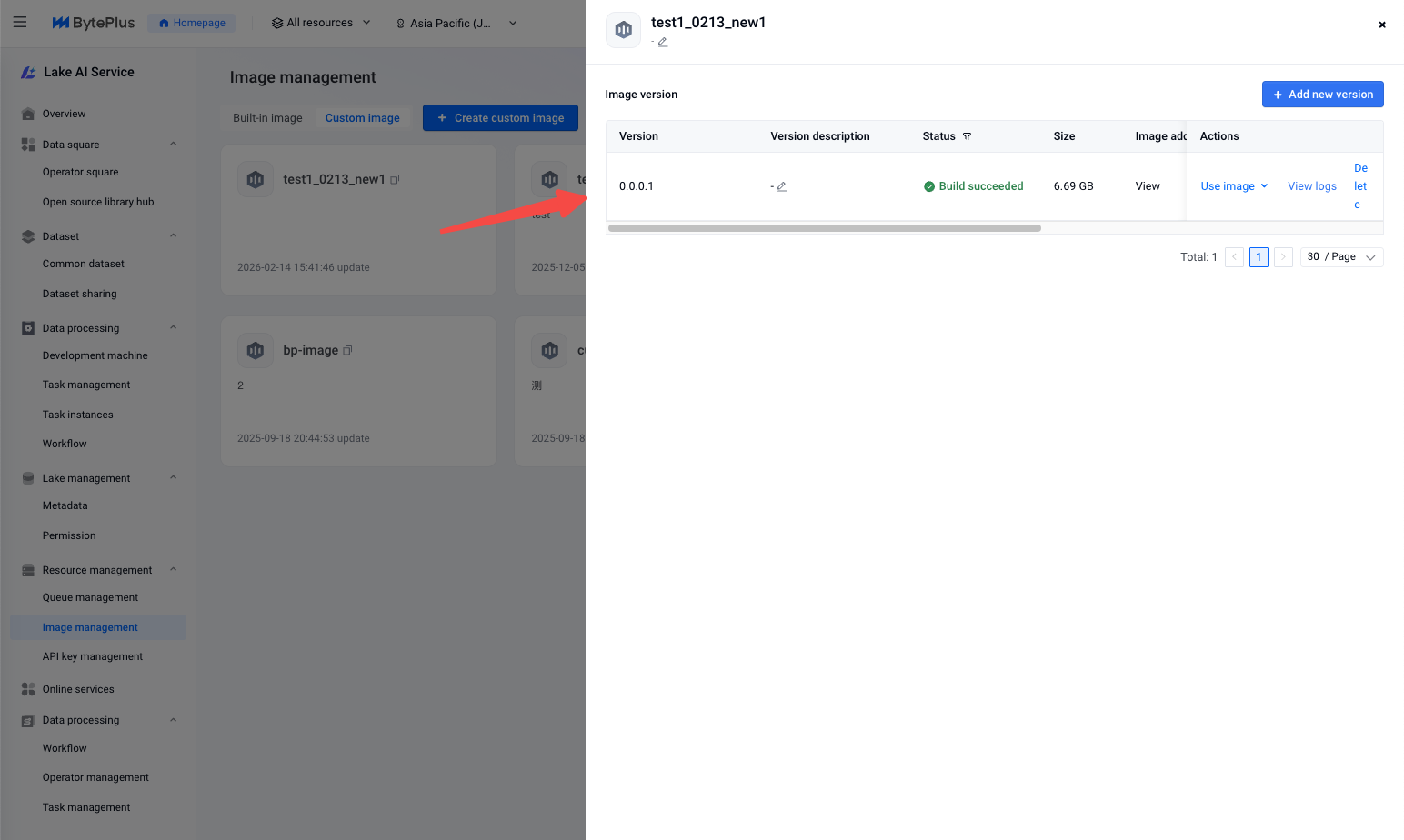
Task: Click the Status column filter icon
Action: 967,136
